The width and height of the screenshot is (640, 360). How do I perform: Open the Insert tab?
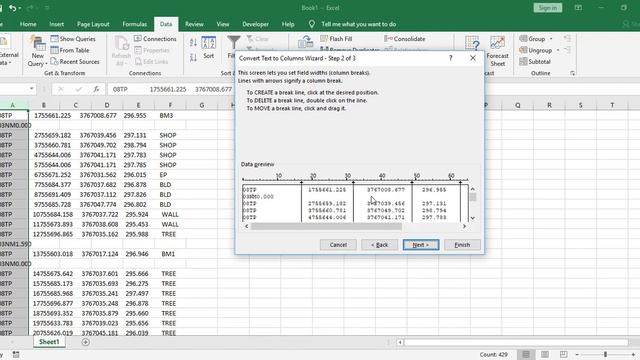[x=56, y=24]
